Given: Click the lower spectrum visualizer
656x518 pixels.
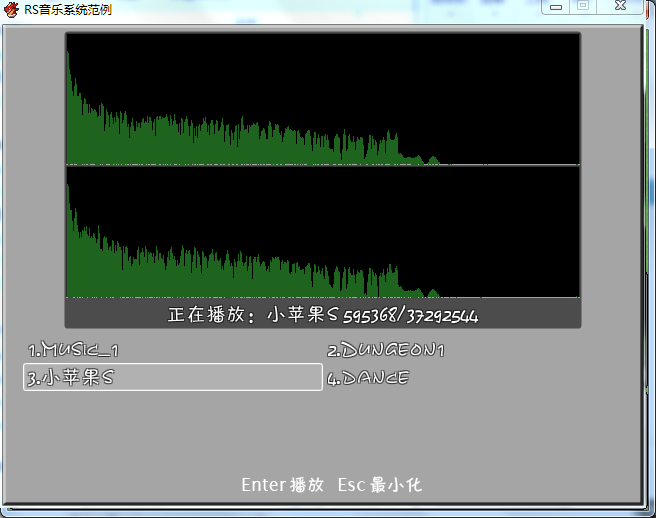Looking at the screenshot, I should click(323, 232).
